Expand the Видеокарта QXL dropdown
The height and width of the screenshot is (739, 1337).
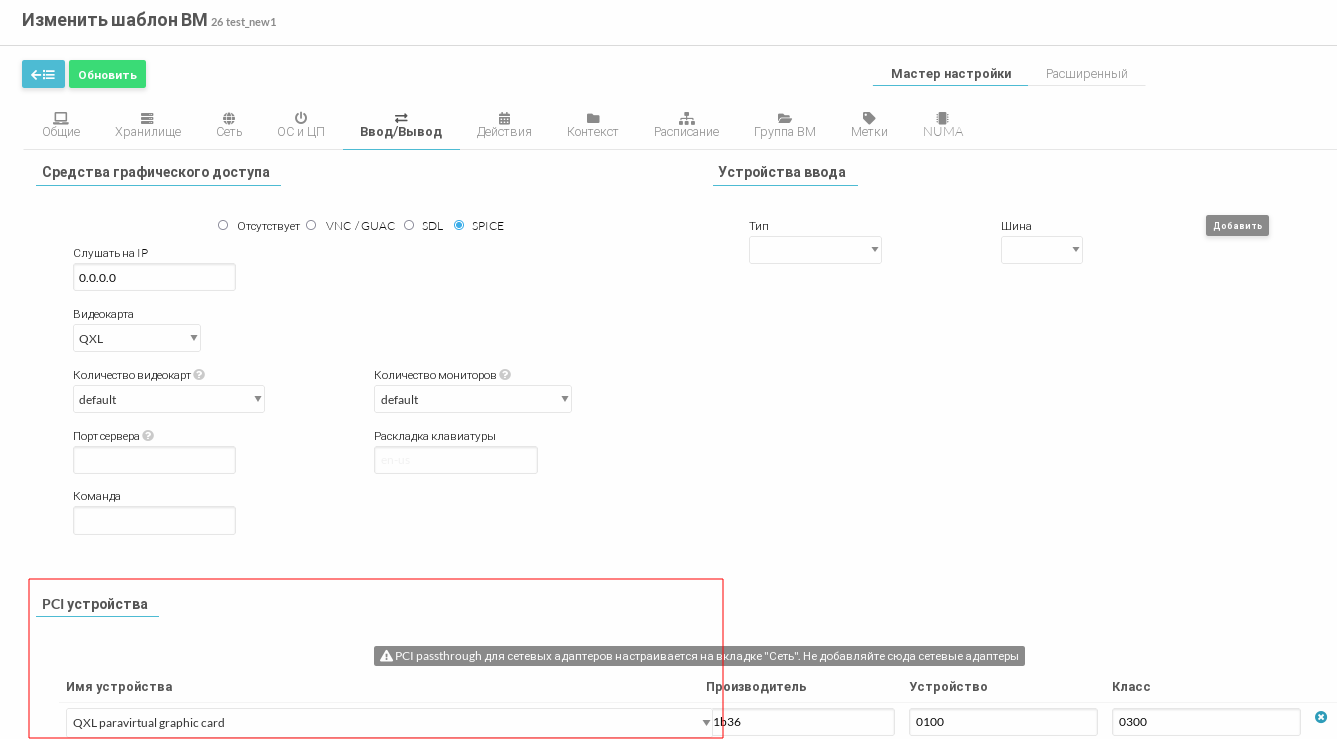point(137,338)
